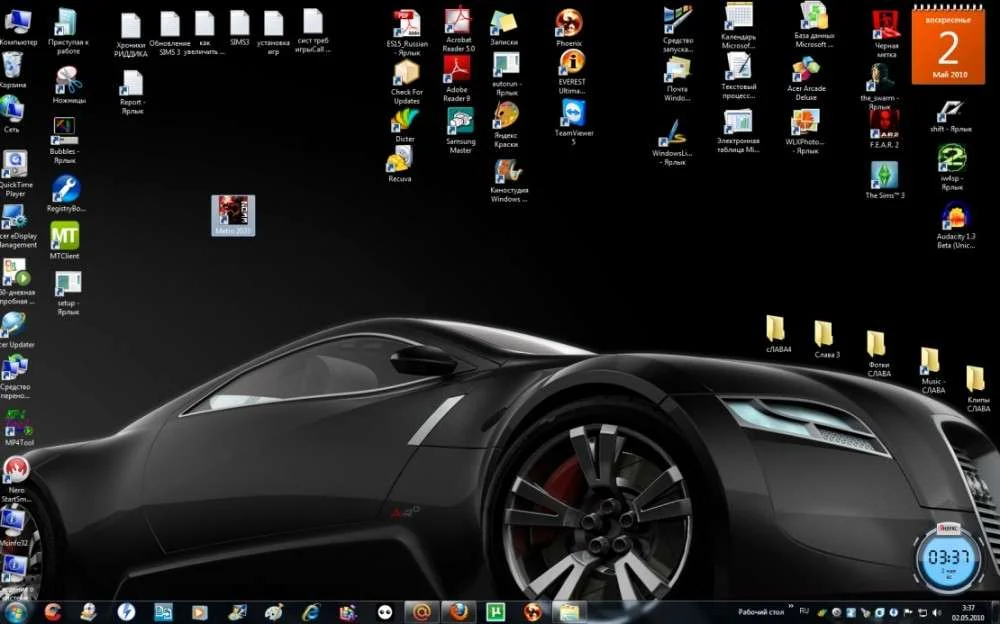Select the 'Music - СЛАВА' folder

click(931, 360)
